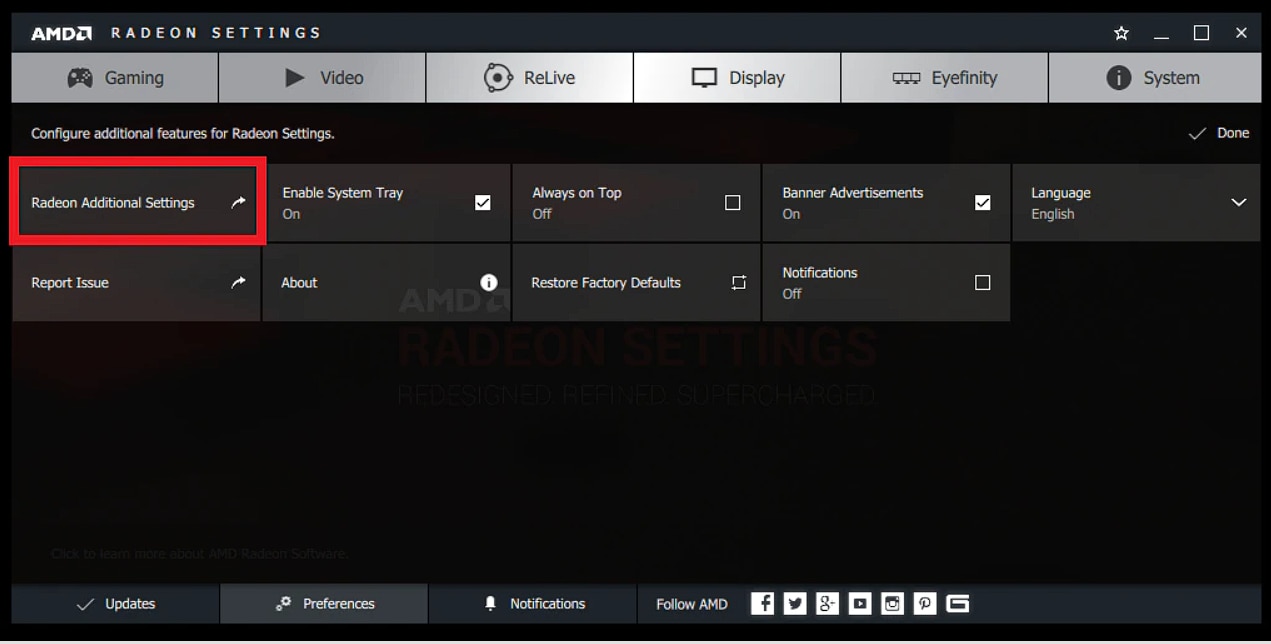1271x644 pixels.
Task: Click the play icon on Video tab
Action: pyautogui.click(x=294, y=78)
